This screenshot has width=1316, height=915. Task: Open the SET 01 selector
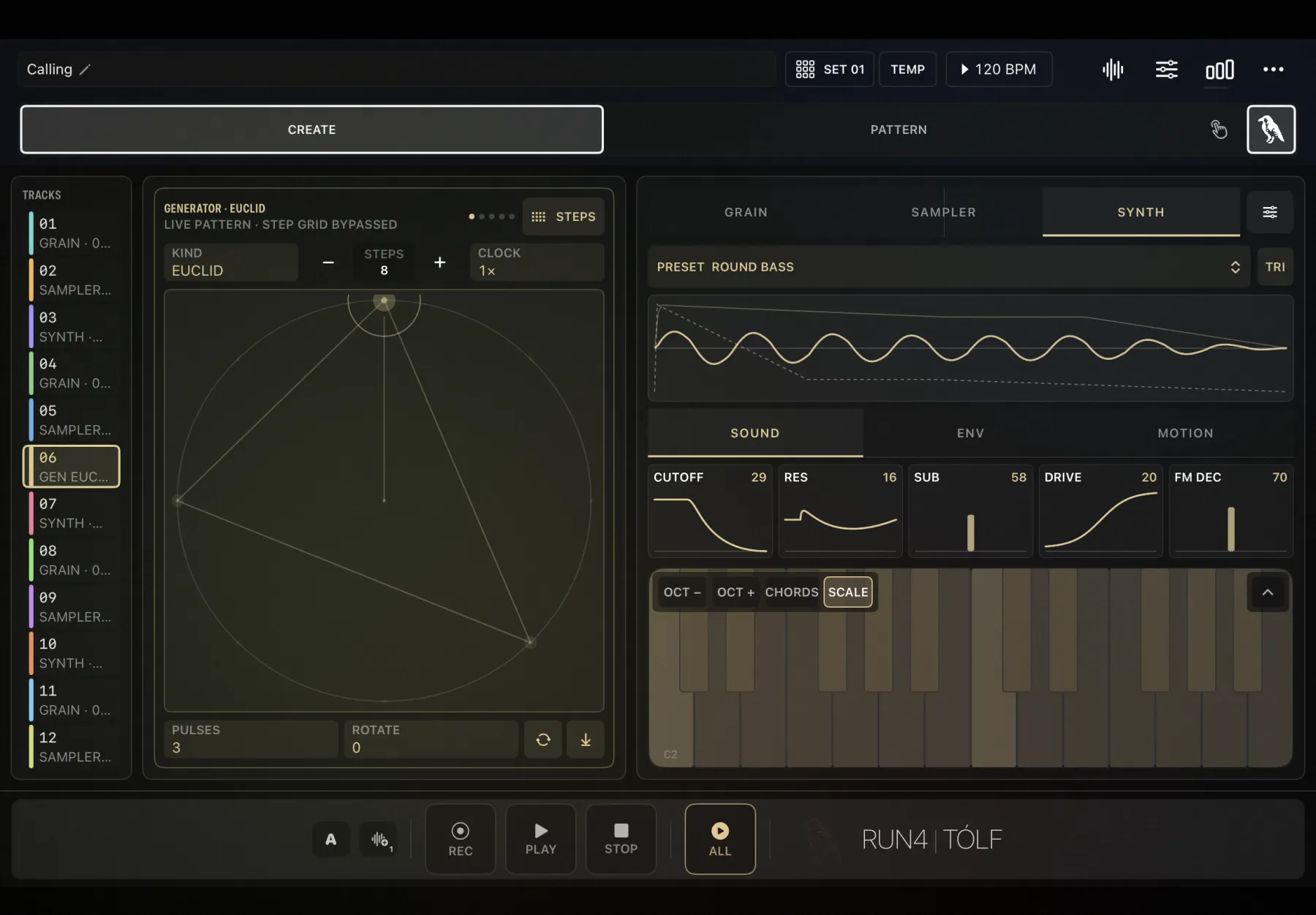(x=830, y=69)
